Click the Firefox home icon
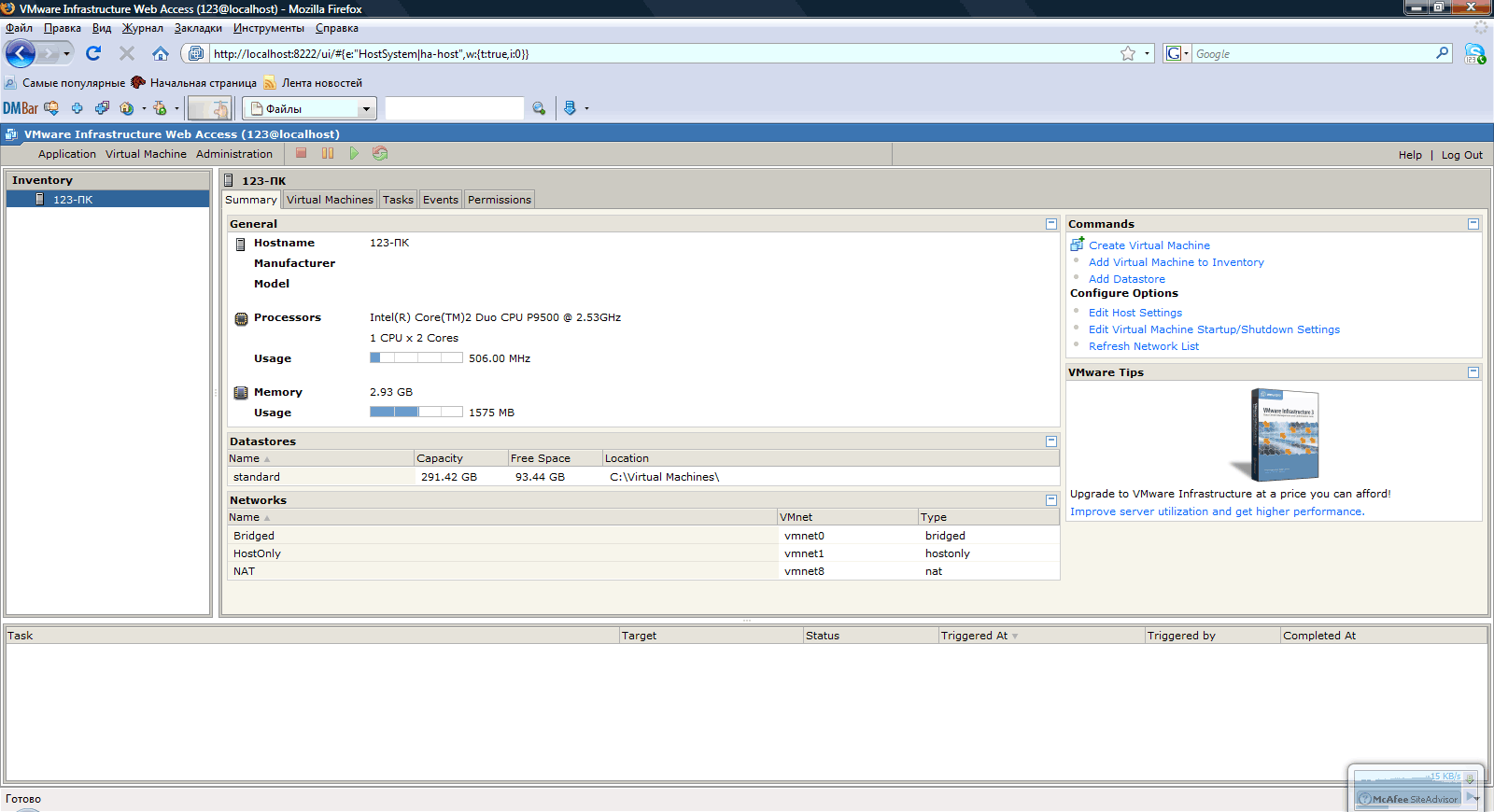 161,53
